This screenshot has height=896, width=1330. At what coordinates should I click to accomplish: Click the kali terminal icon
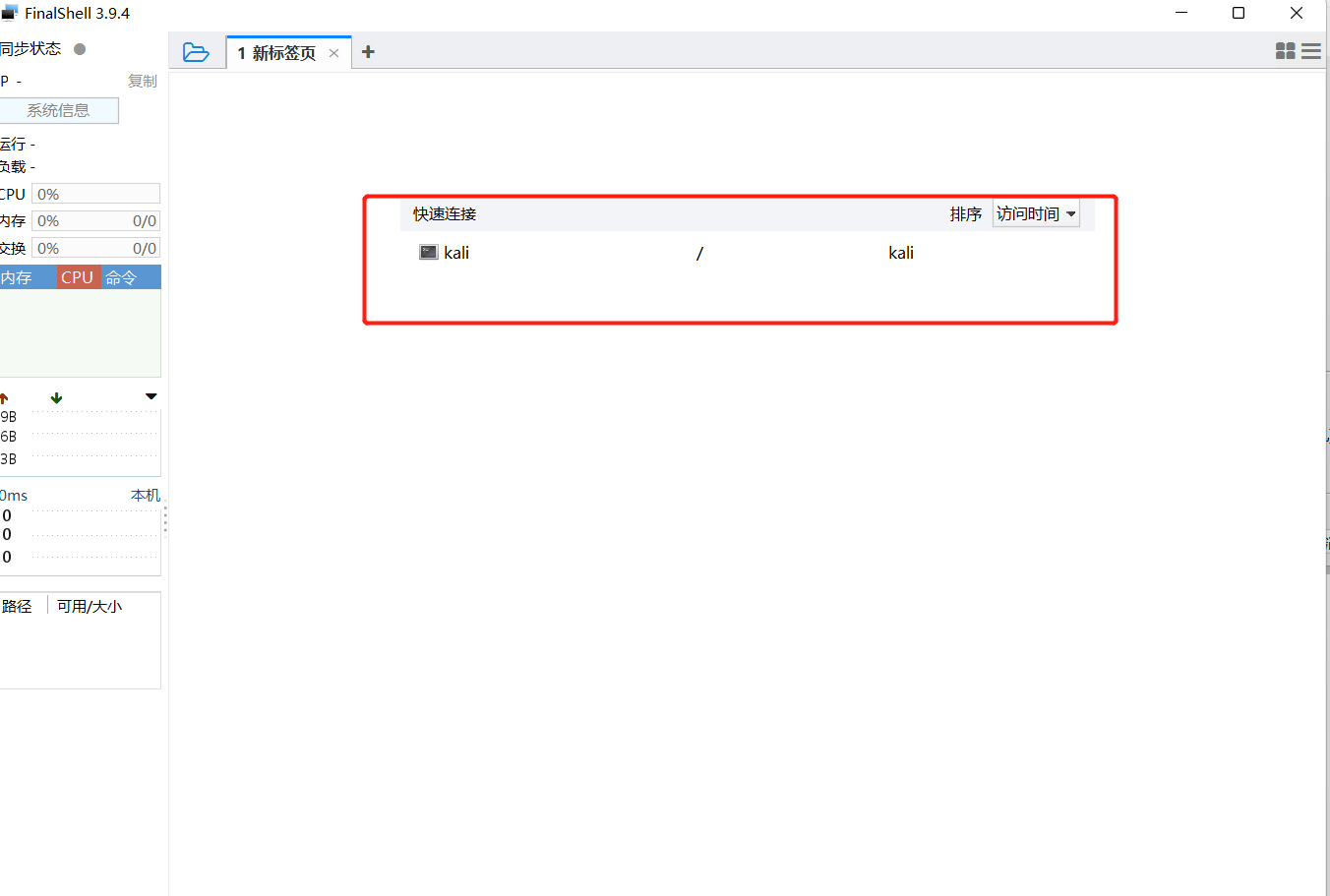click(429, 253)
